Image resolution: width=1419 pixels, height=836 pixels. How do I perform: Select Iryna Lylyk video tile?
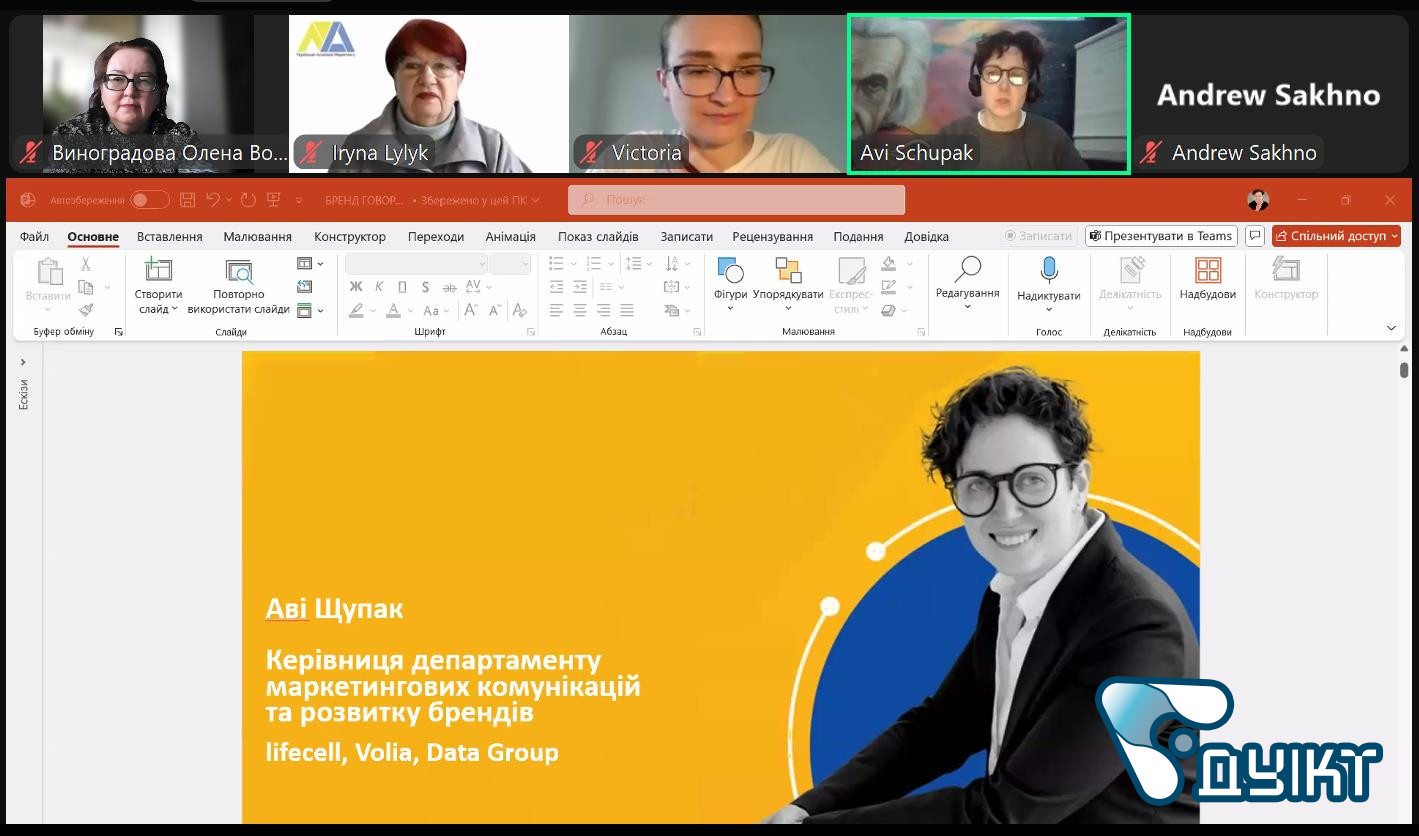coord(429,94)
